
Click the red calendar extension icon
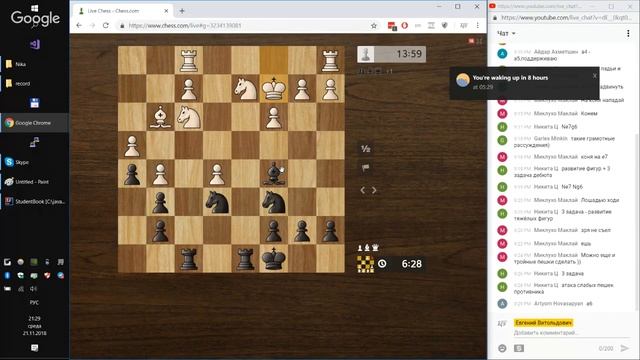(x=392, y=26)
